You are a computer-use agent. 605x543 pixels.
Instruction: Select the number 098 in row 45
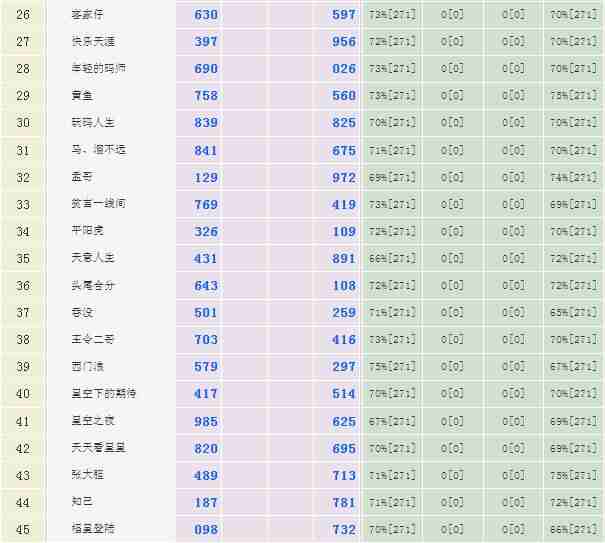206,529
